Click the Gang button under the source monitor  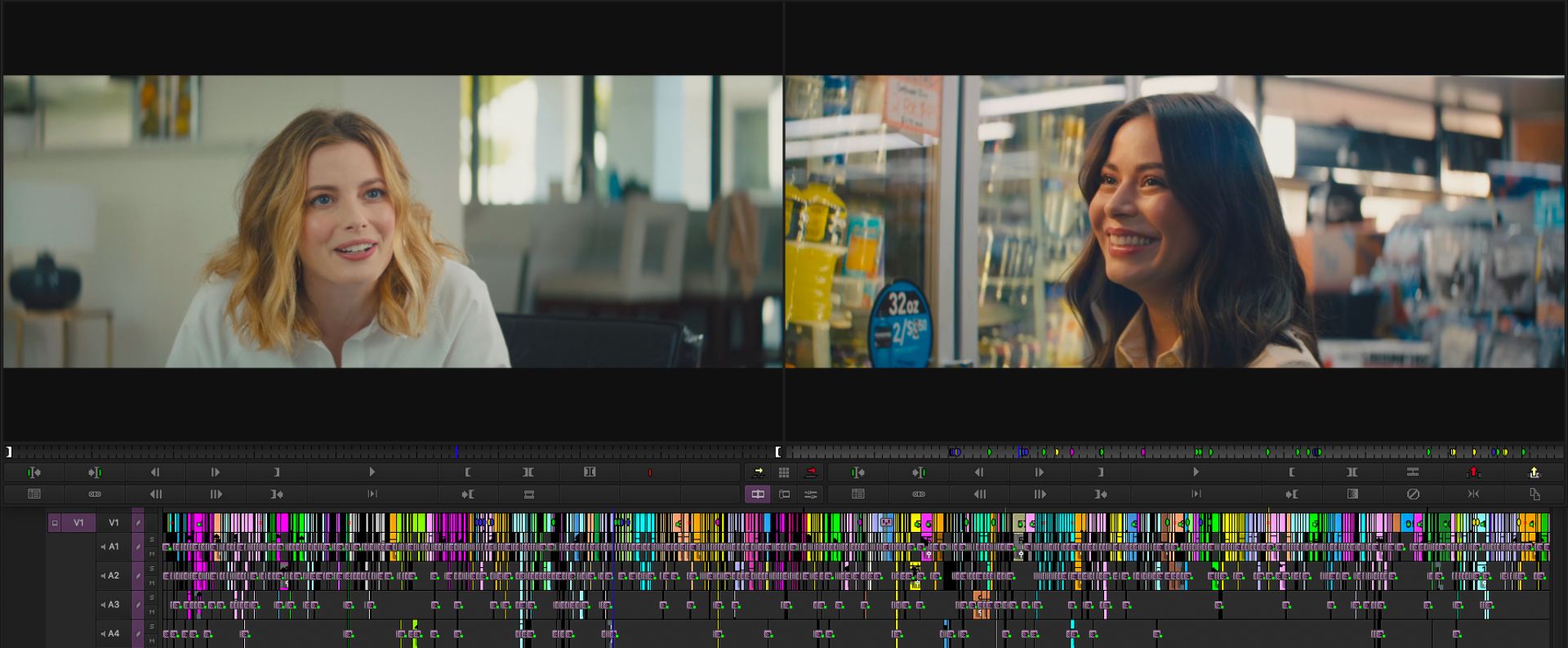95,494
